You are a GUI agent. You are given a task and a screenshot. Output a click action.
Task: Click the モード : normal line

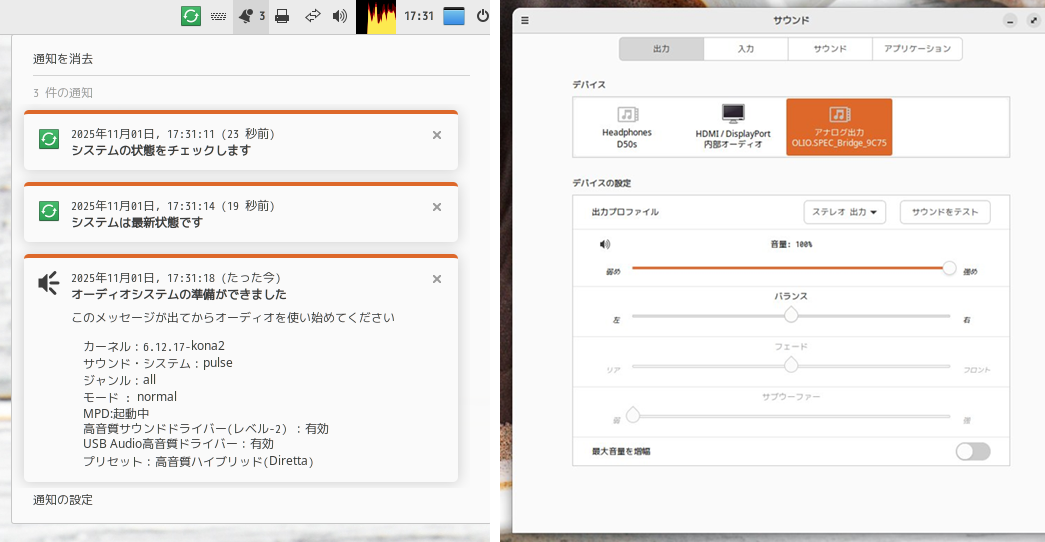pos(130,397)
